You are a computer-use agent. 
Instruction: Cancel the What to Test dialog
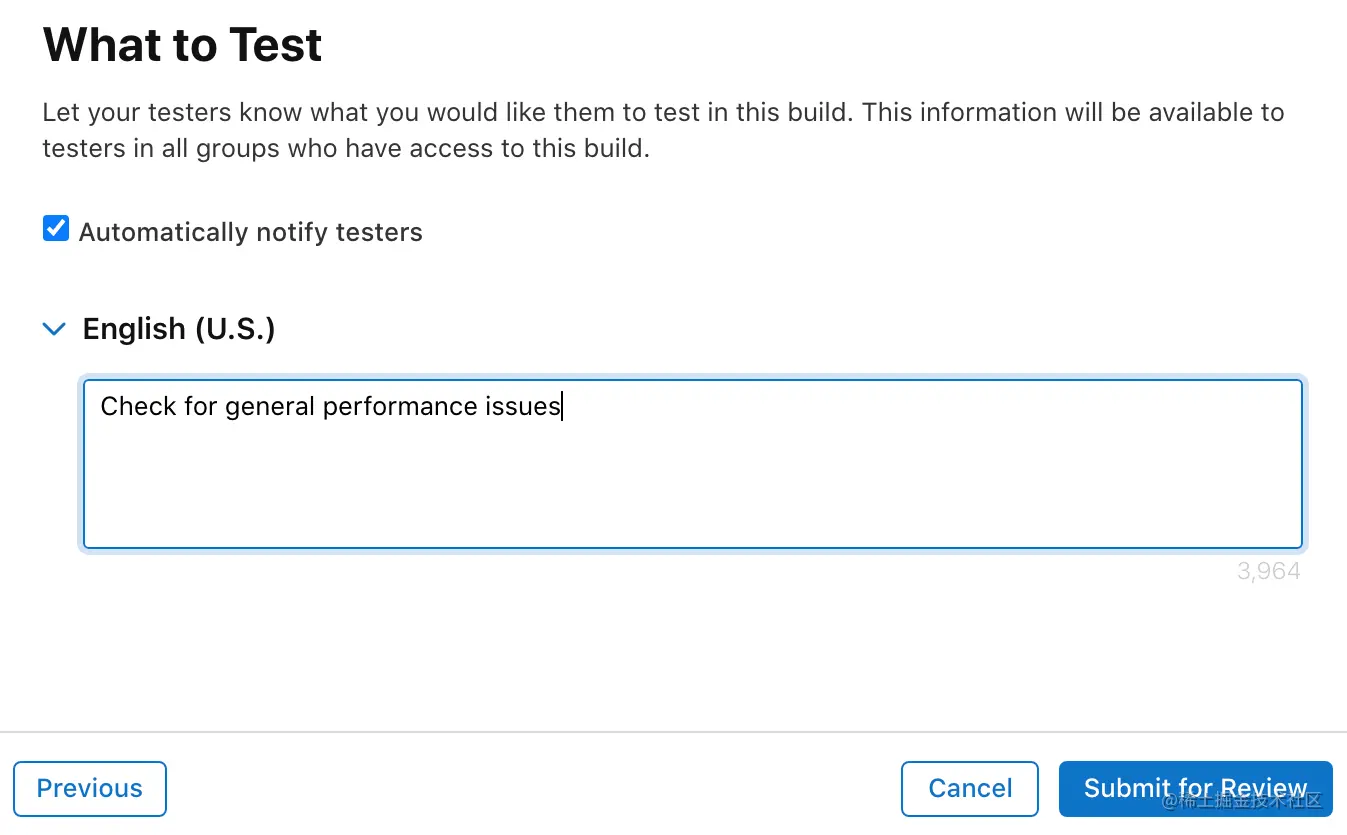[970, 788]
